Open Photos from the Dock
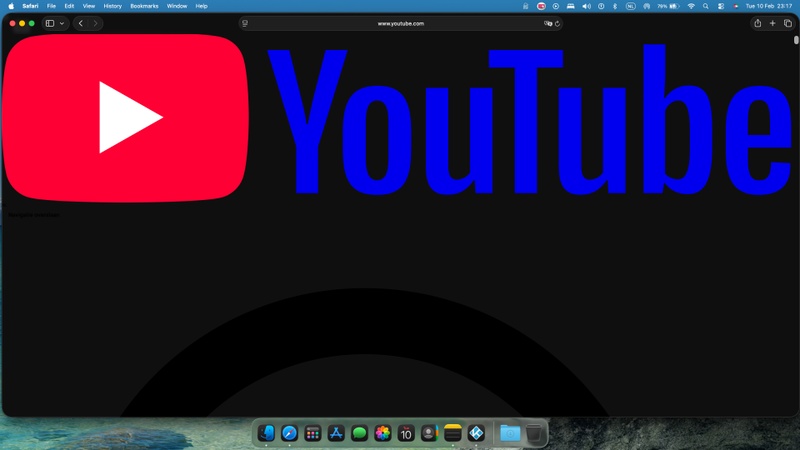The width and height of the screenshot is (800, 450). [x=383, y=433]
